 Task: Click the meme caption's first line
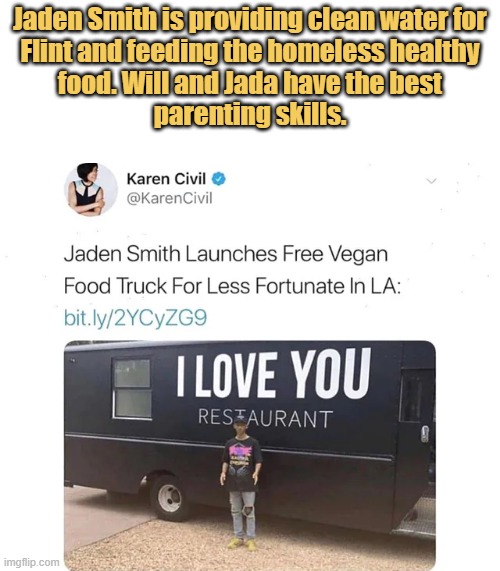click(x=250, y=20)
